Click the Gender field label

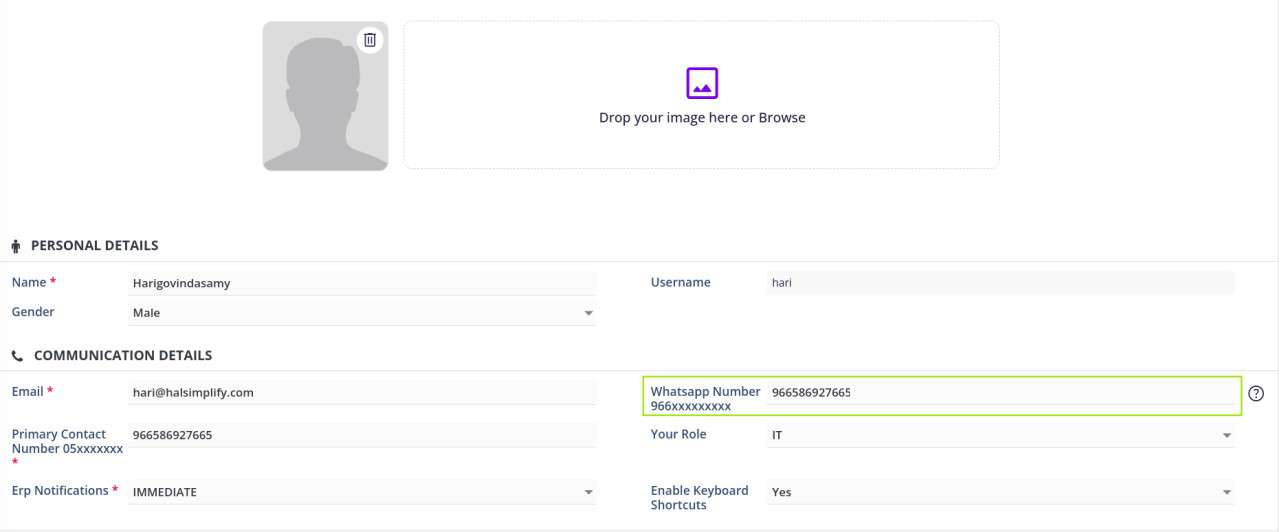[x=33, y=312]
